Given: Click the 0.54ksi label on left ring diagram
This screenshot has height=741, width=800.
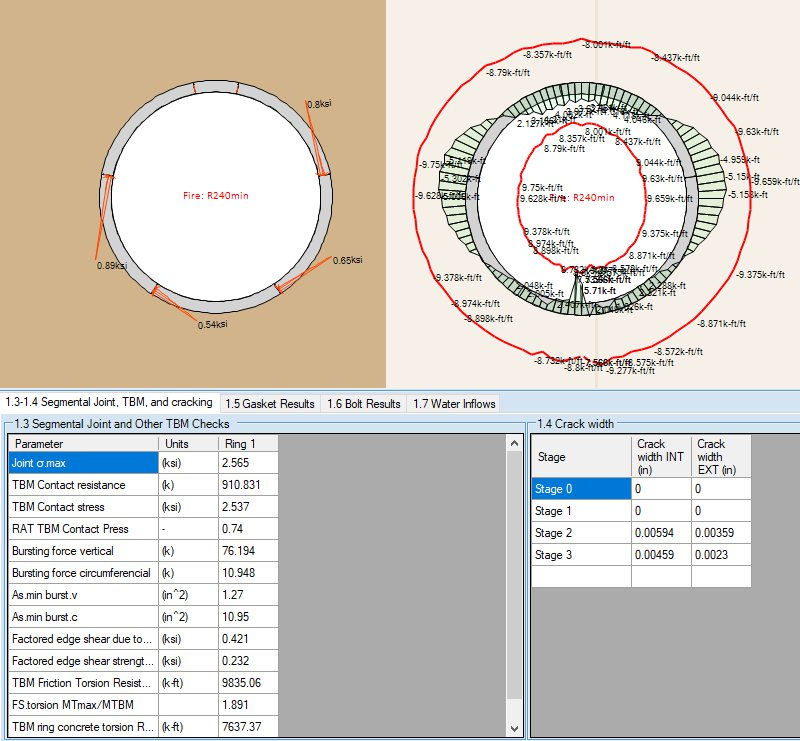Looking at the screenshot, I should coord(214,325).
